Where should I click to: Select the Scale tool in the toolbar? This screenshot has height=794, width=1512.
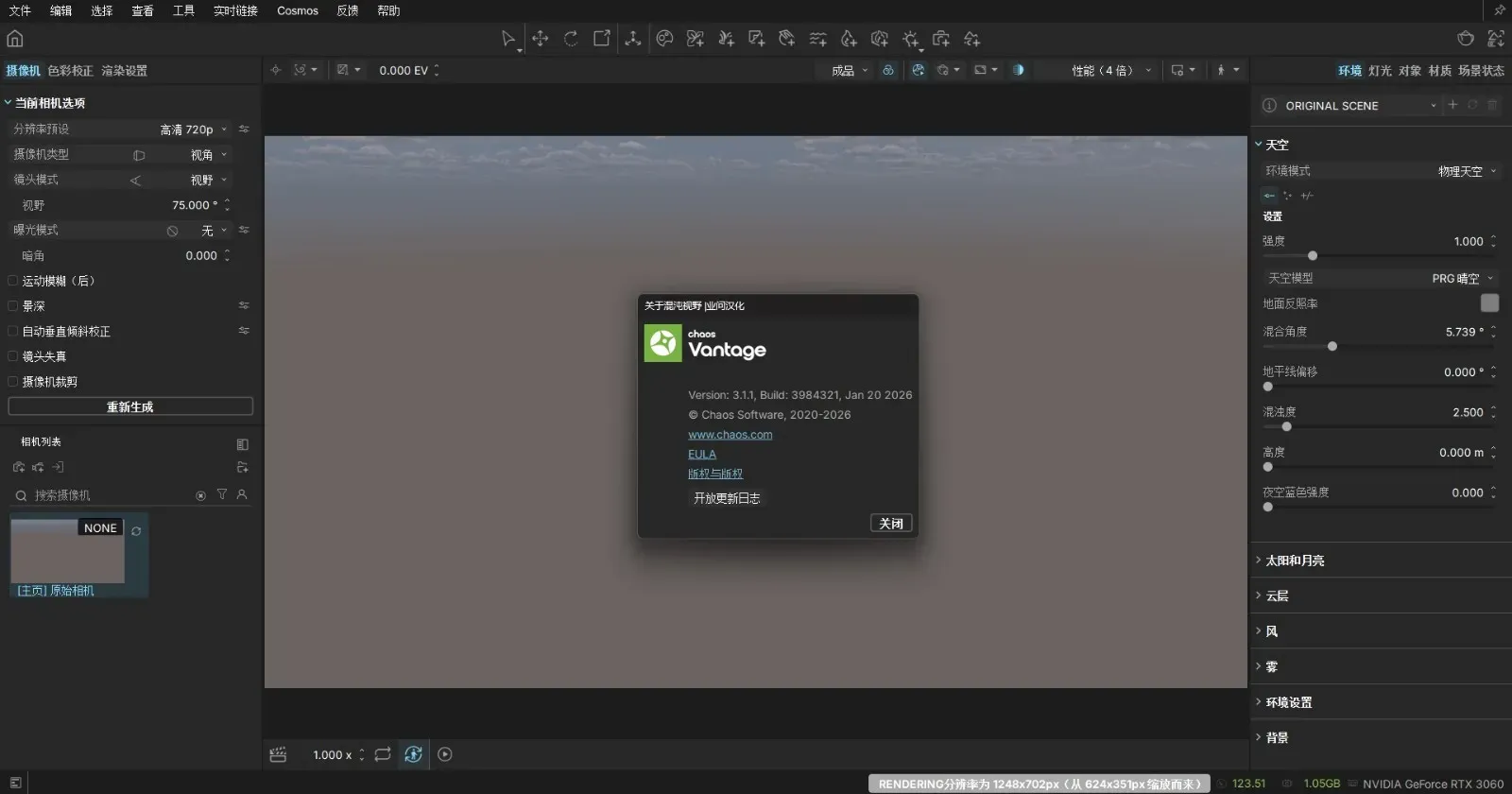(x=602, y=39)
